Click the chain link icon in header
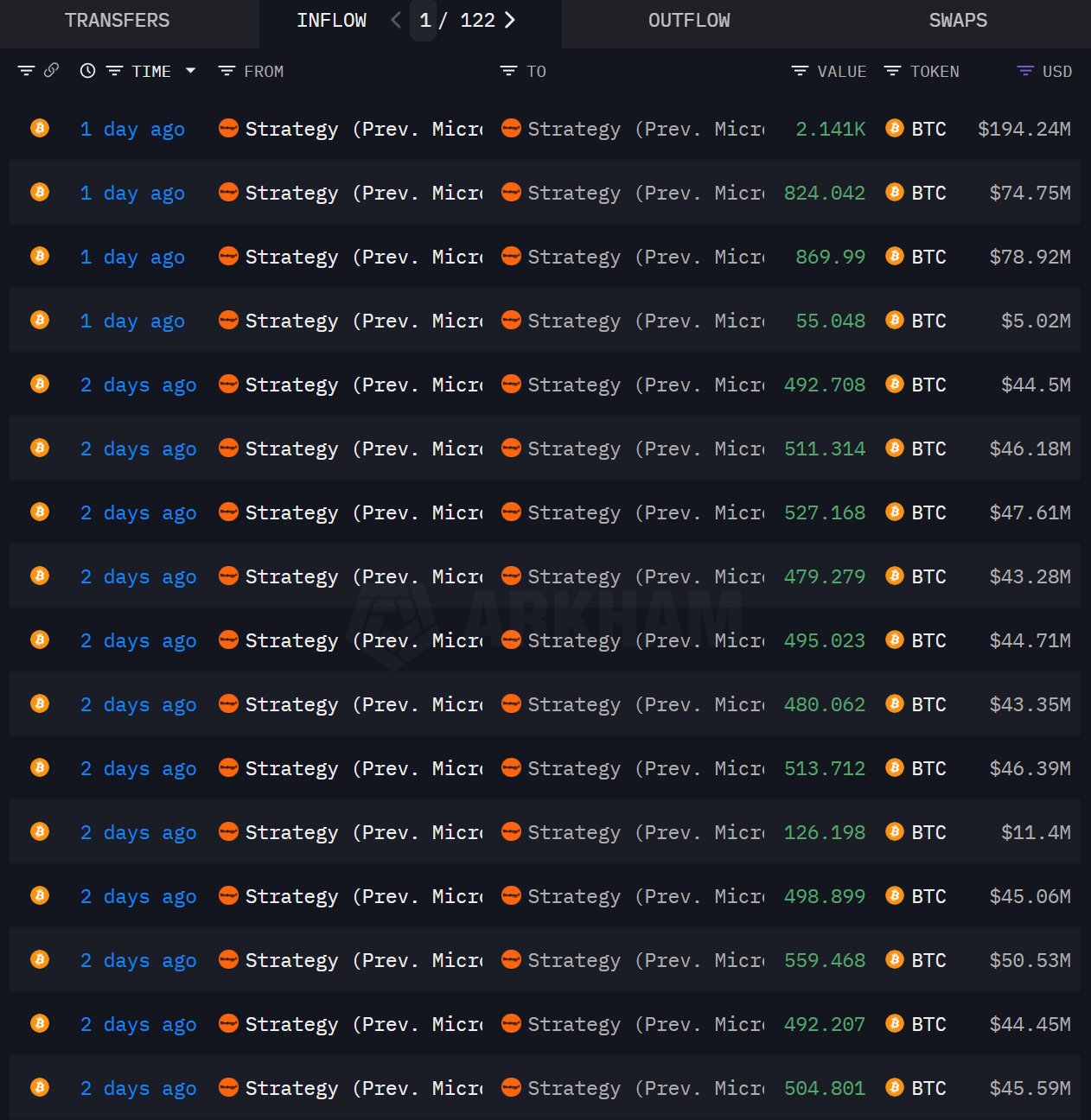The width and height of the screenshot is (1091, 1120). tap(51, 71)
